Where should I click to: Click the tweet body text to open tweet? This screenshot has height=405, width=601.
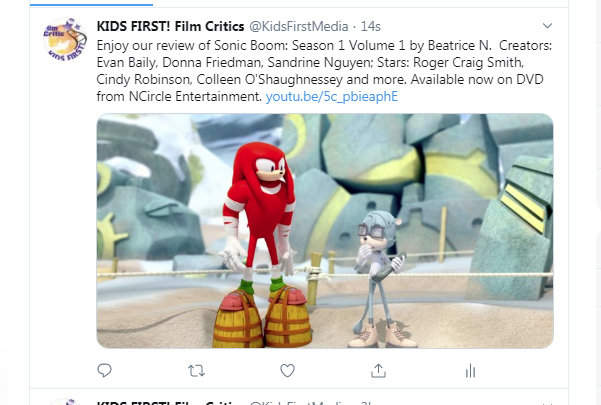point(324,71)
